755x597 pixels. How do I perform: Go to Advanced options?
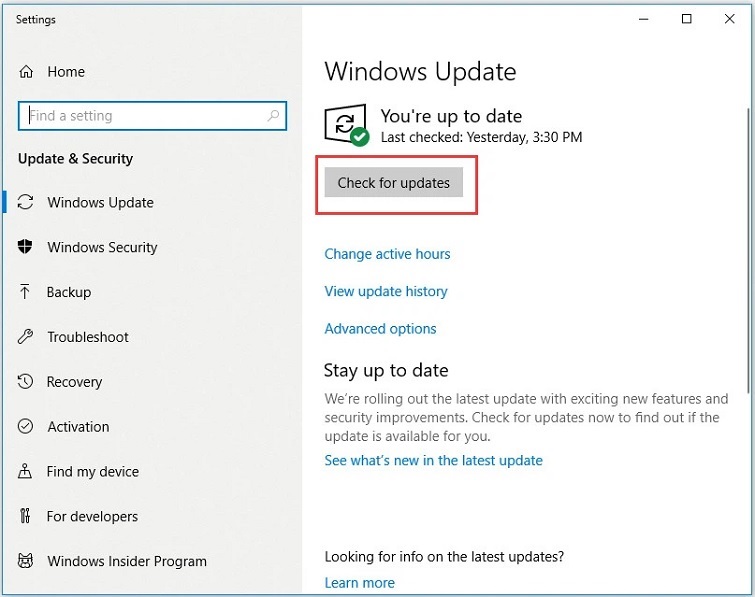[x=380, y=328]
